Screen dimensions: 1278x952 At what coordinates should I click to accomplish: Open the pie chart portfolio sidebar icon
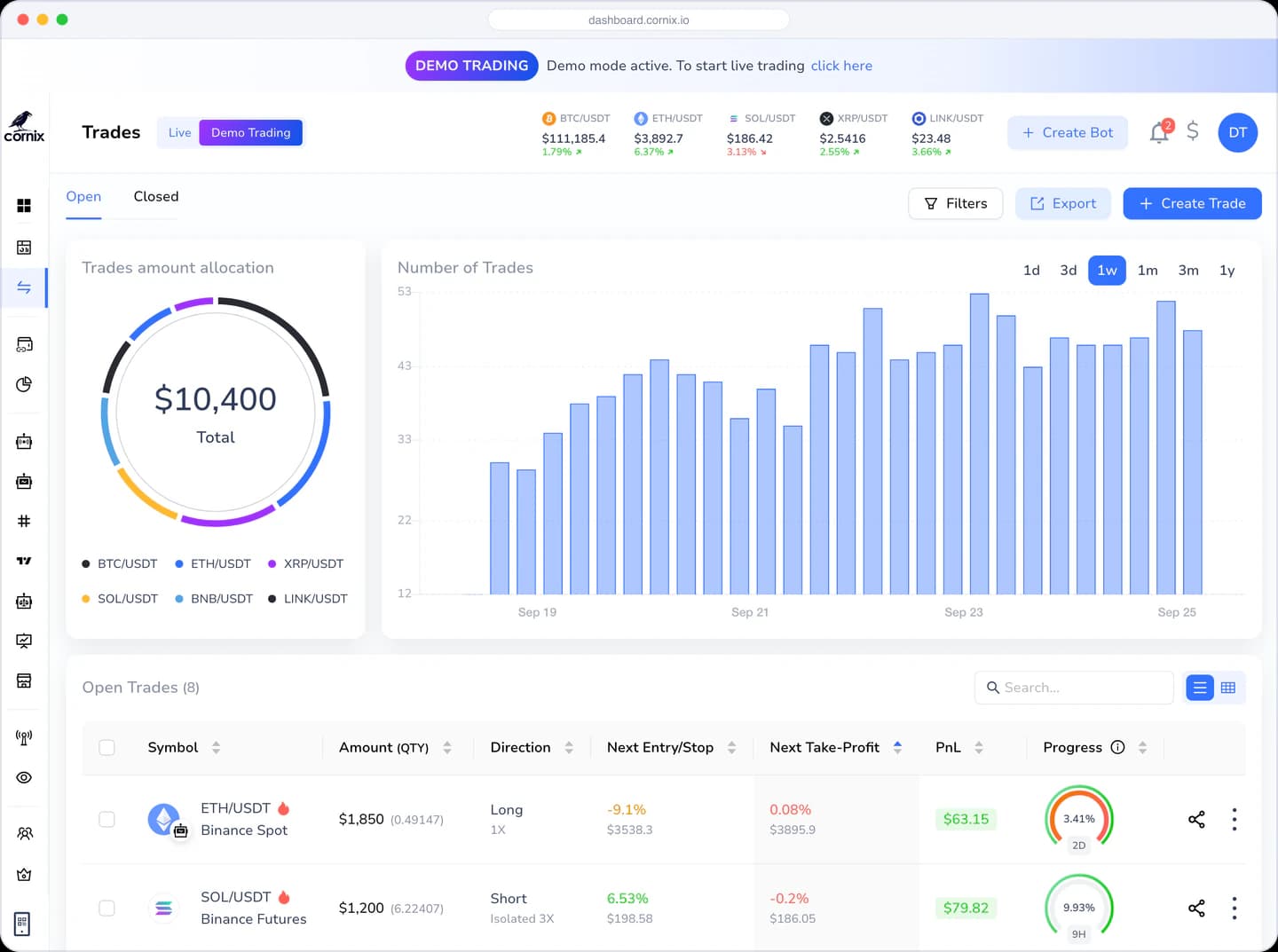click(x=24, y=384)
